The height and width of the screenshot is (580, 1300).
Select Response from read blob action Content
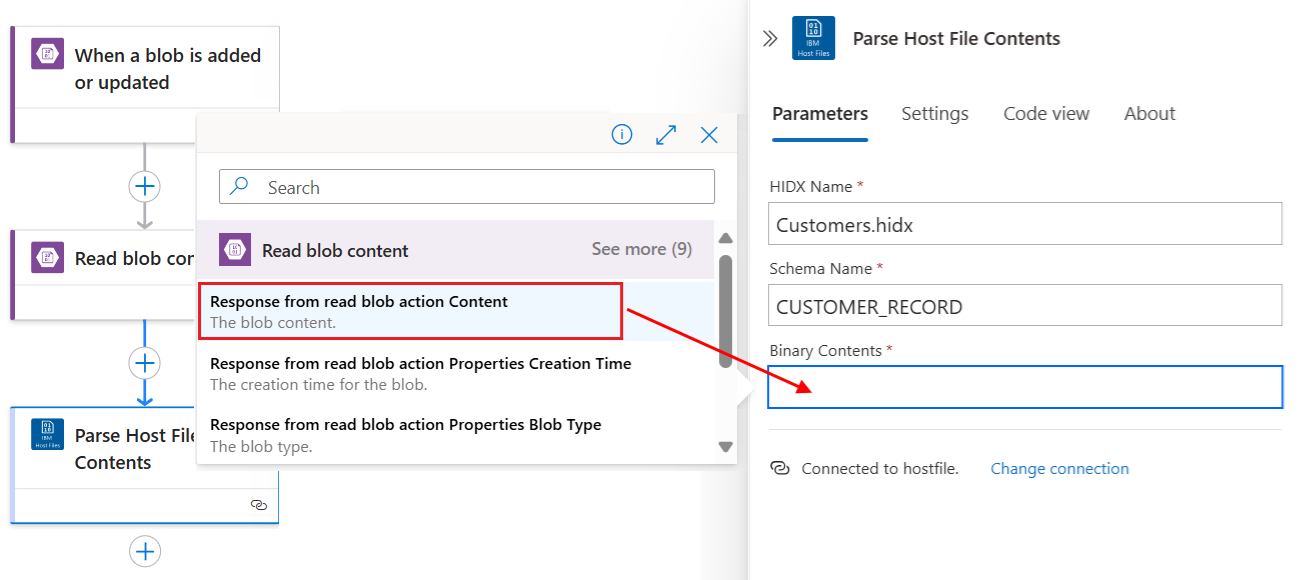(x=410, y=311)
